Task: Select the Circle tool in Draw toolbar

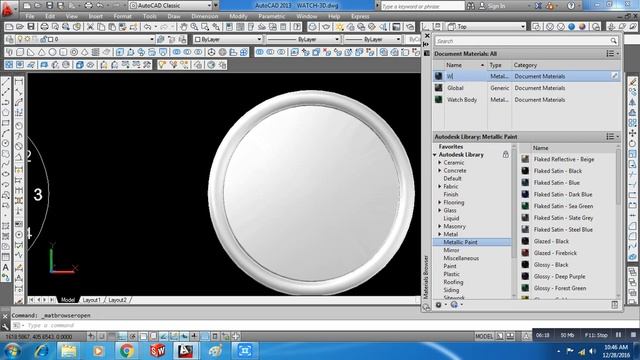Action: [6, 143]
